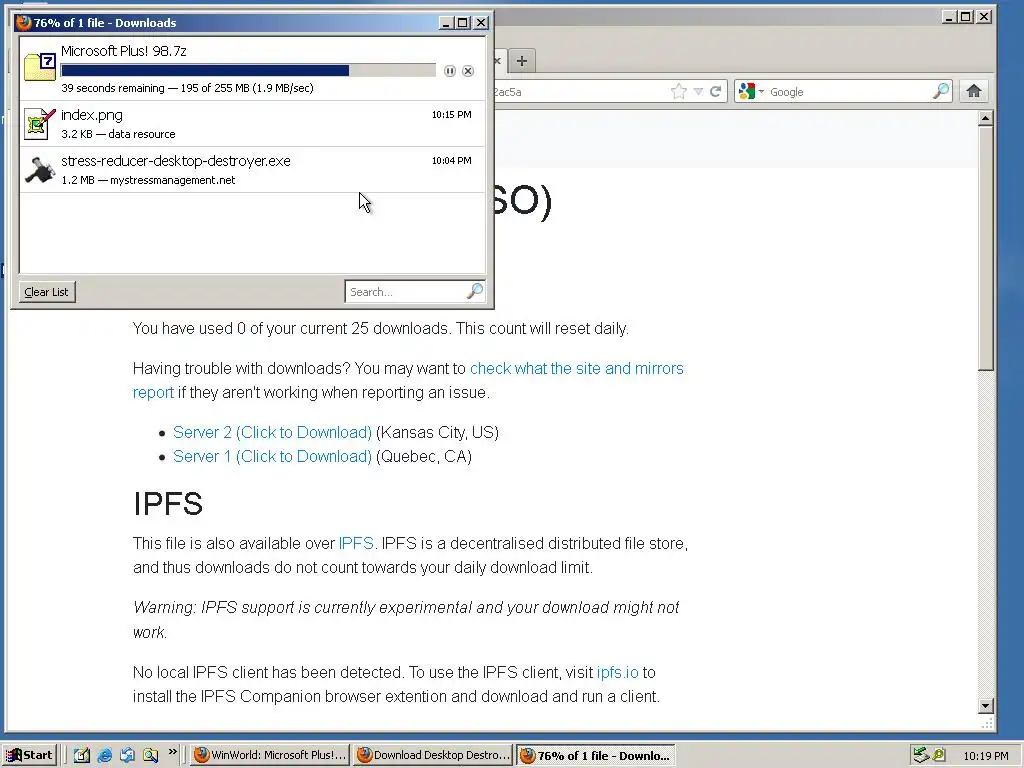Click the system clock showing 10:19 PM
Screen dimensions: 1024x768
click(985, 756)
